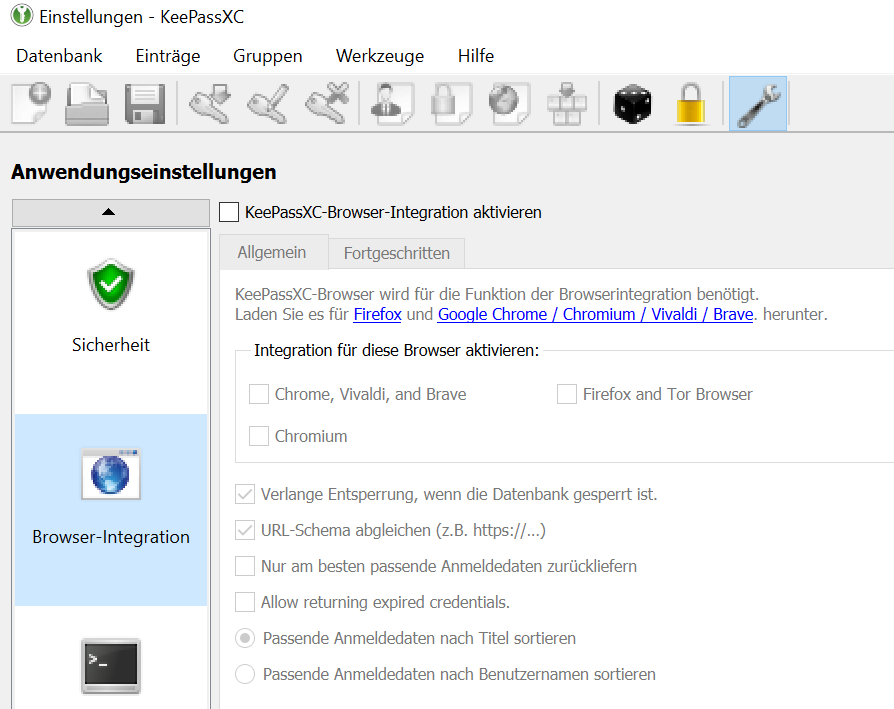
Task: Toggle Verlange Entsperrung wenn Datenbank gesperrt checkbox
Action: [245, 494]
